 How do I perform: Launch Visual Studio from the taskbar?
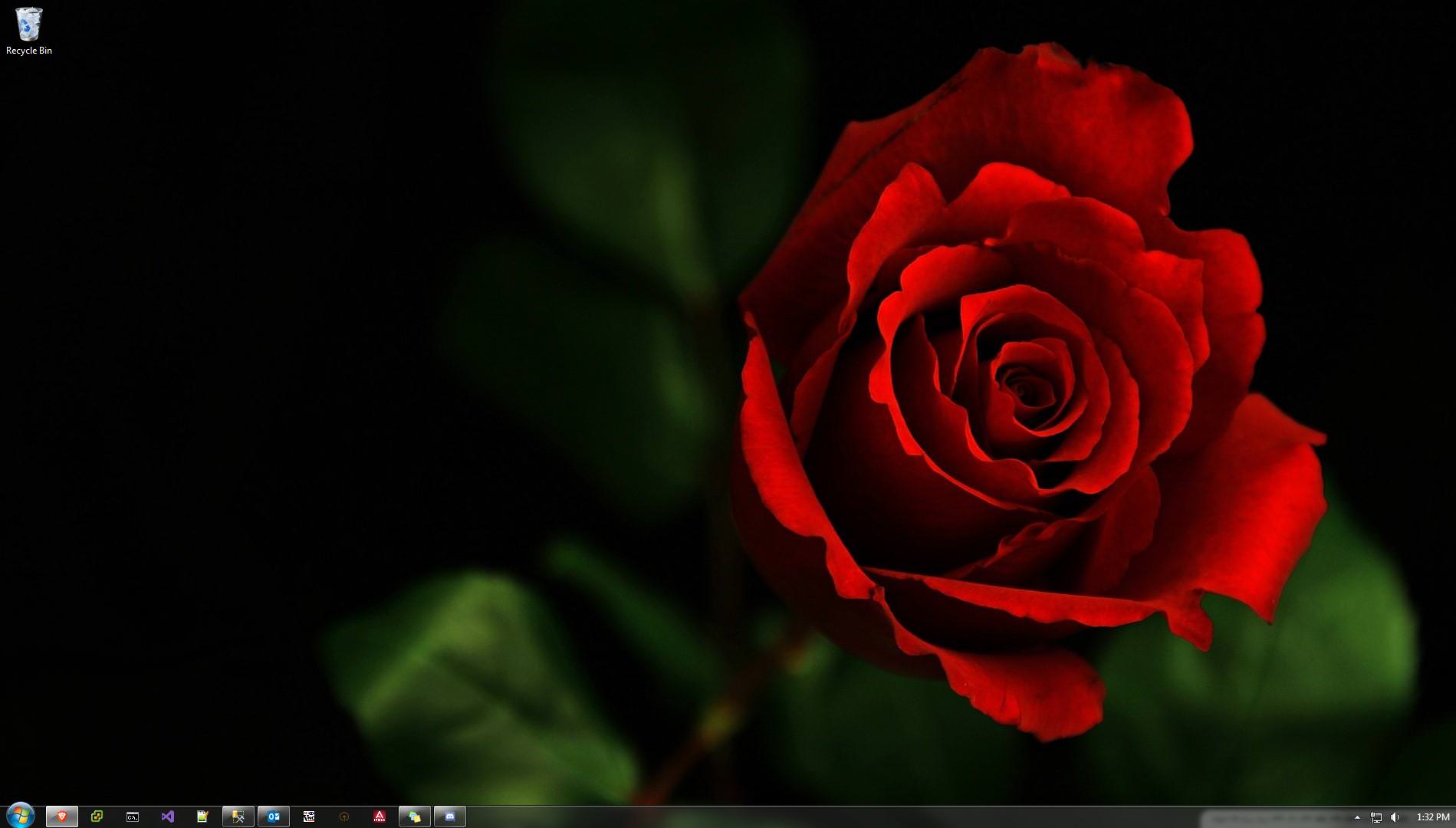pyautogui.click(x=168, y=816)
